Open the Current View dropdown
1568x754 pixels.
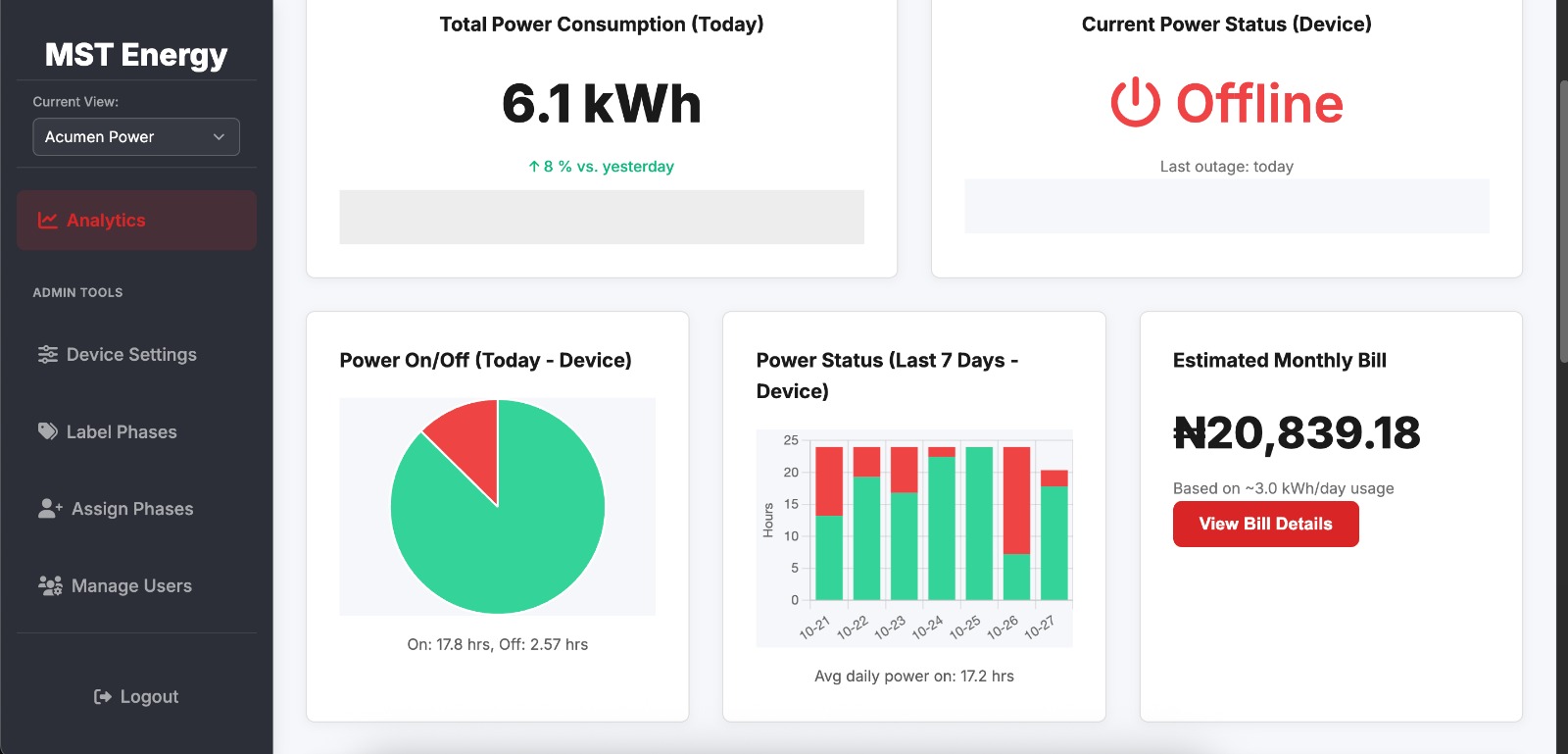(135, 137)
